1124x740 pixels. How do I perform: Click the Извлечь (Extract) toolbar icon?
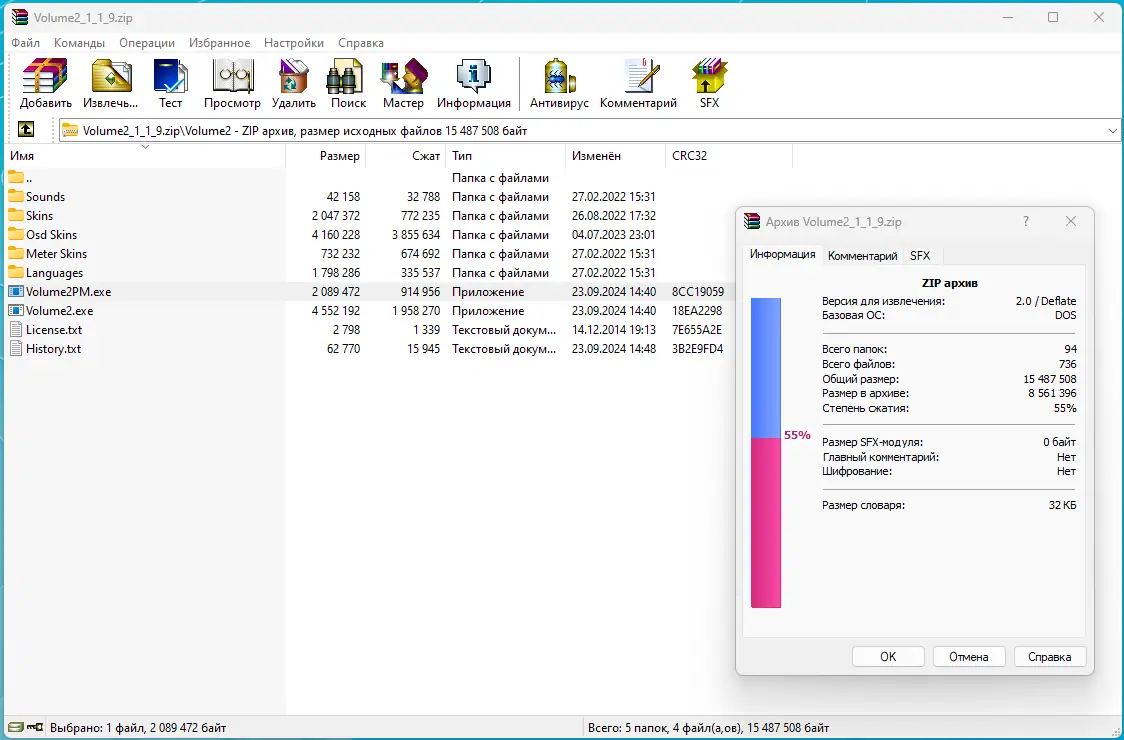[x=110, y=76]
